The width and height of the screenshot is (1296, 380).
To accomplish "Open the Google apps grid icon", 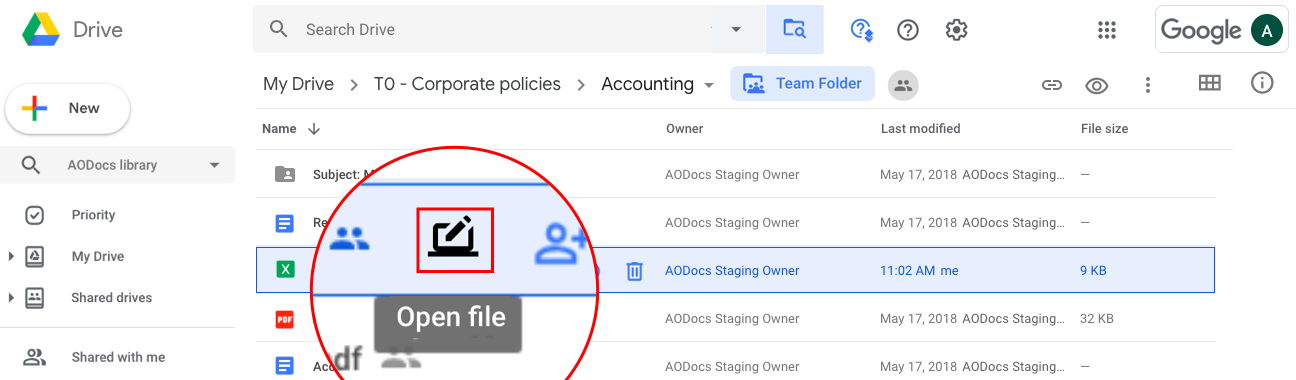I will (x=1107, y=30).
